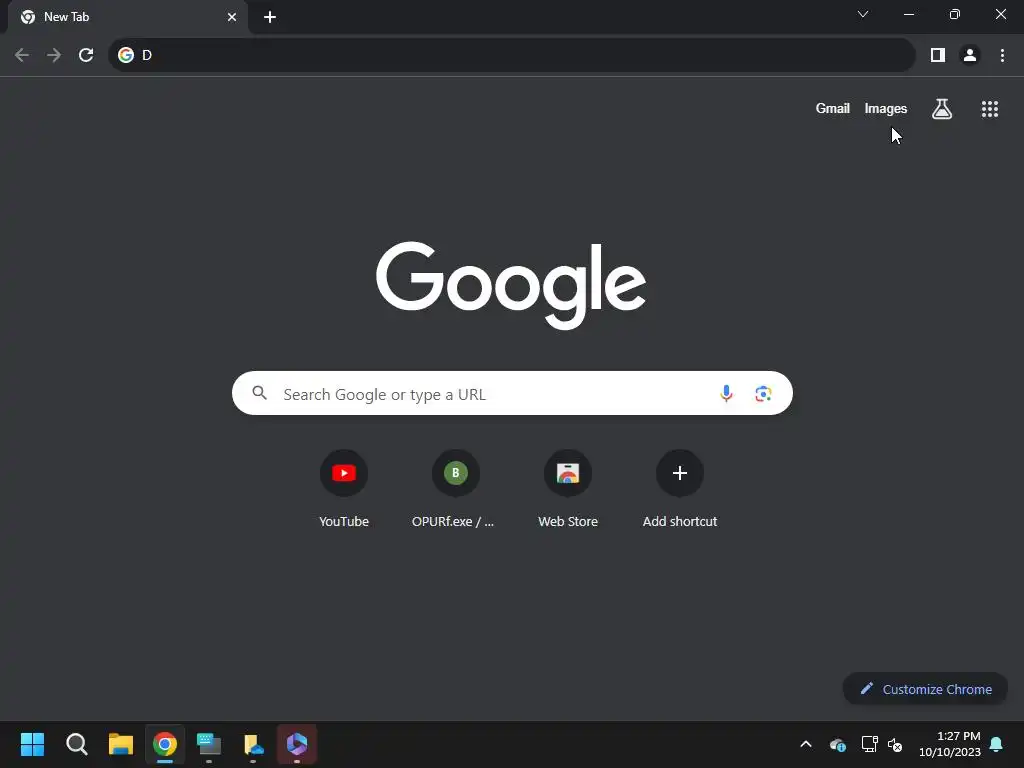Click Customize Chrome button

point(925,689)
